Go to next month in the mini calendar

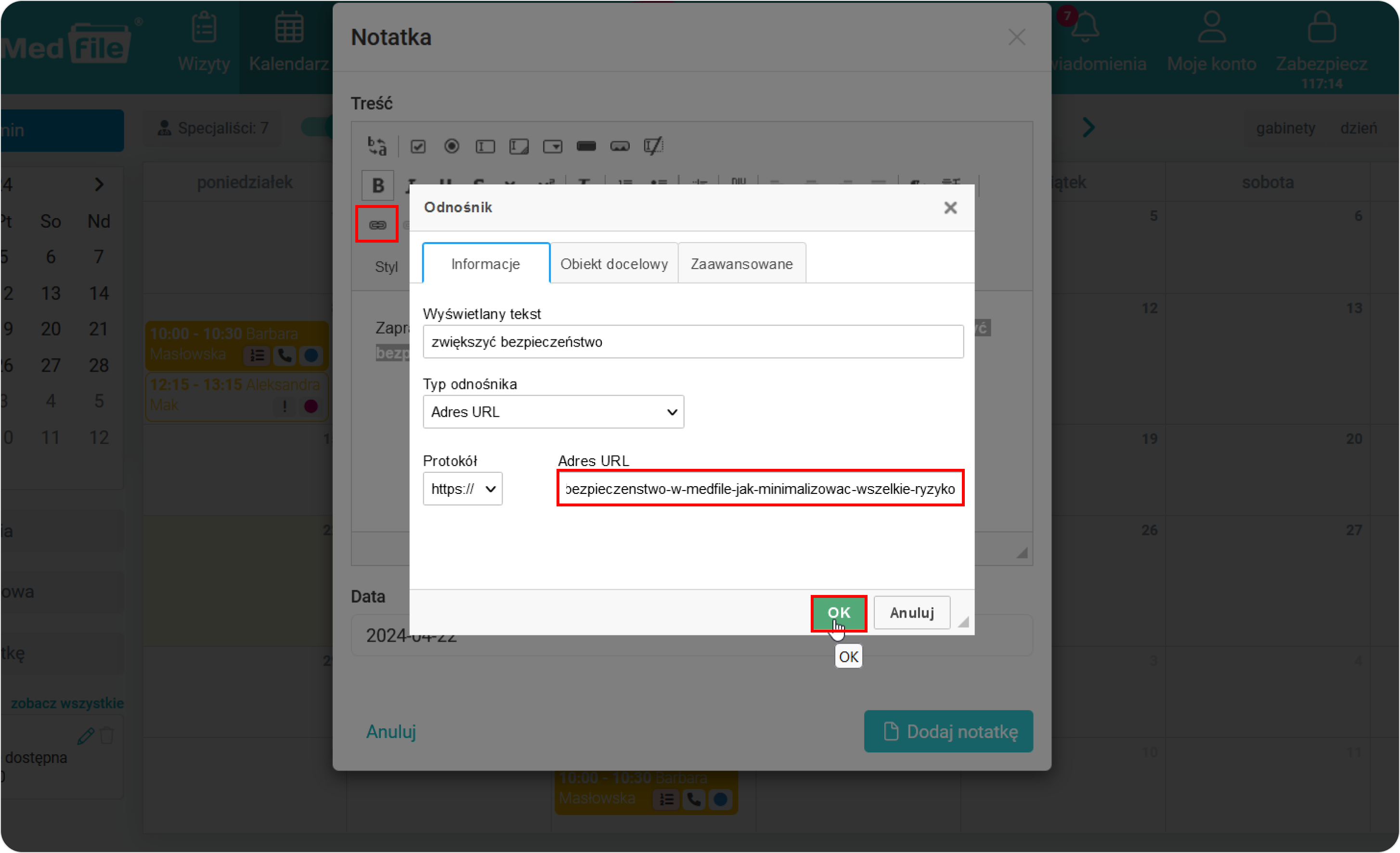(x=99, y=184)
